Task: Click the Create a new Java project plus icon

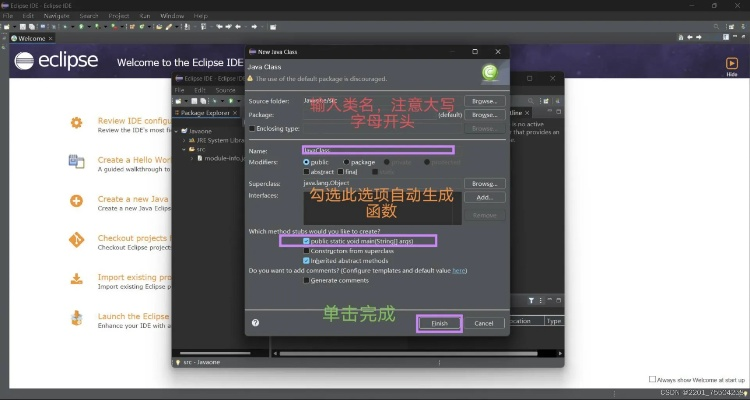Action: click(76, 201)
